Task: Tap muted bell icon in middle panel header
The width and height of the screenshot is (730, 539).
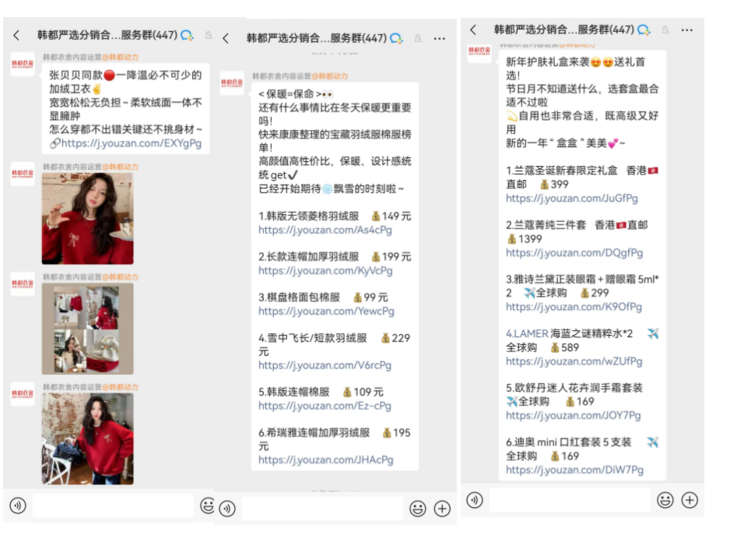Action: click(418, 39)
